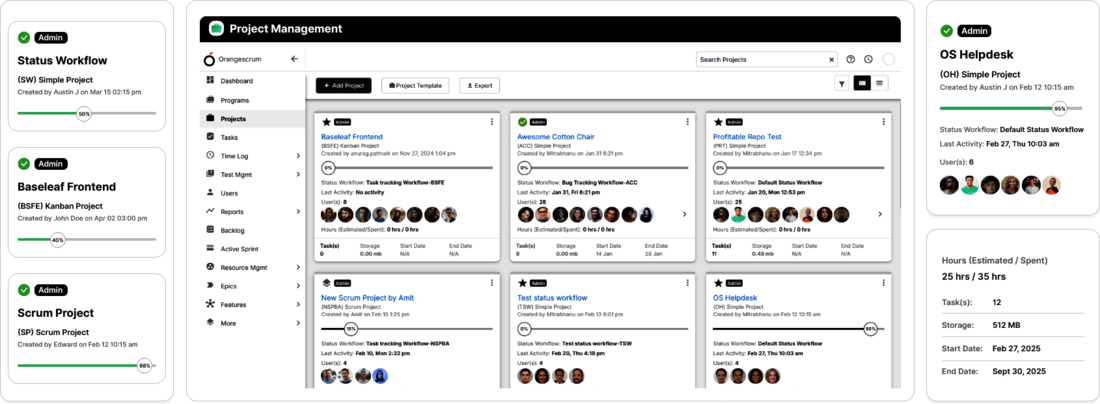Click the clock icon in top bar

tap(868, 60)
